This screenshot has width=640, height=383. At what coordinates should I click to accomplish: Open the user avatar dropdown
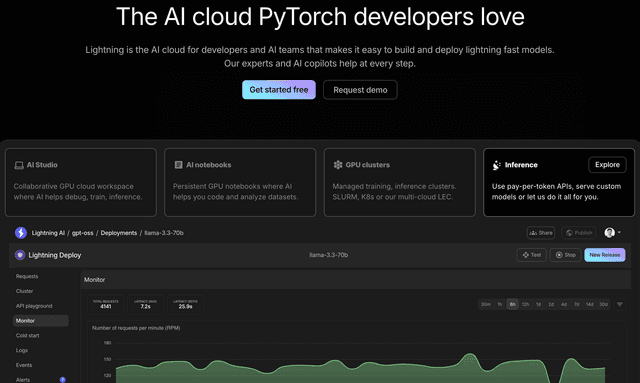(x=613, y=233)
